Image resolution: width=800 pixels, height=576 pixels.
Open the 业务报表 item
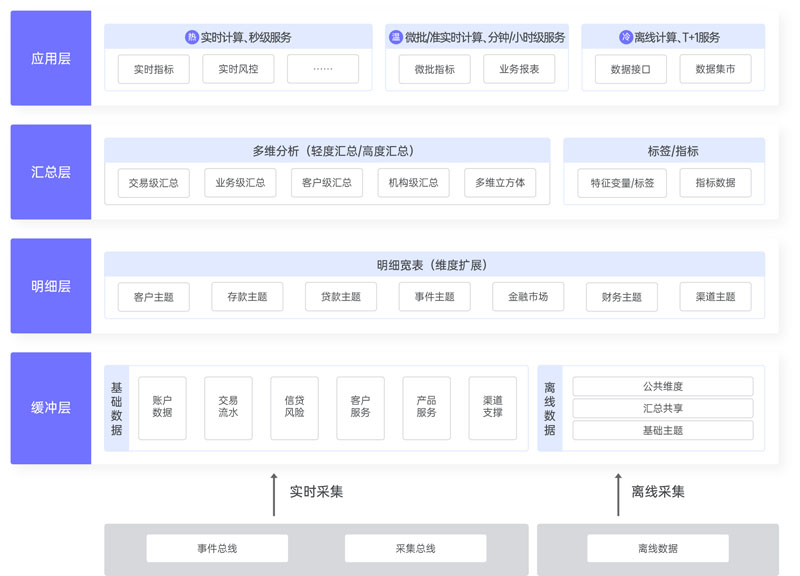pos(519,69)
